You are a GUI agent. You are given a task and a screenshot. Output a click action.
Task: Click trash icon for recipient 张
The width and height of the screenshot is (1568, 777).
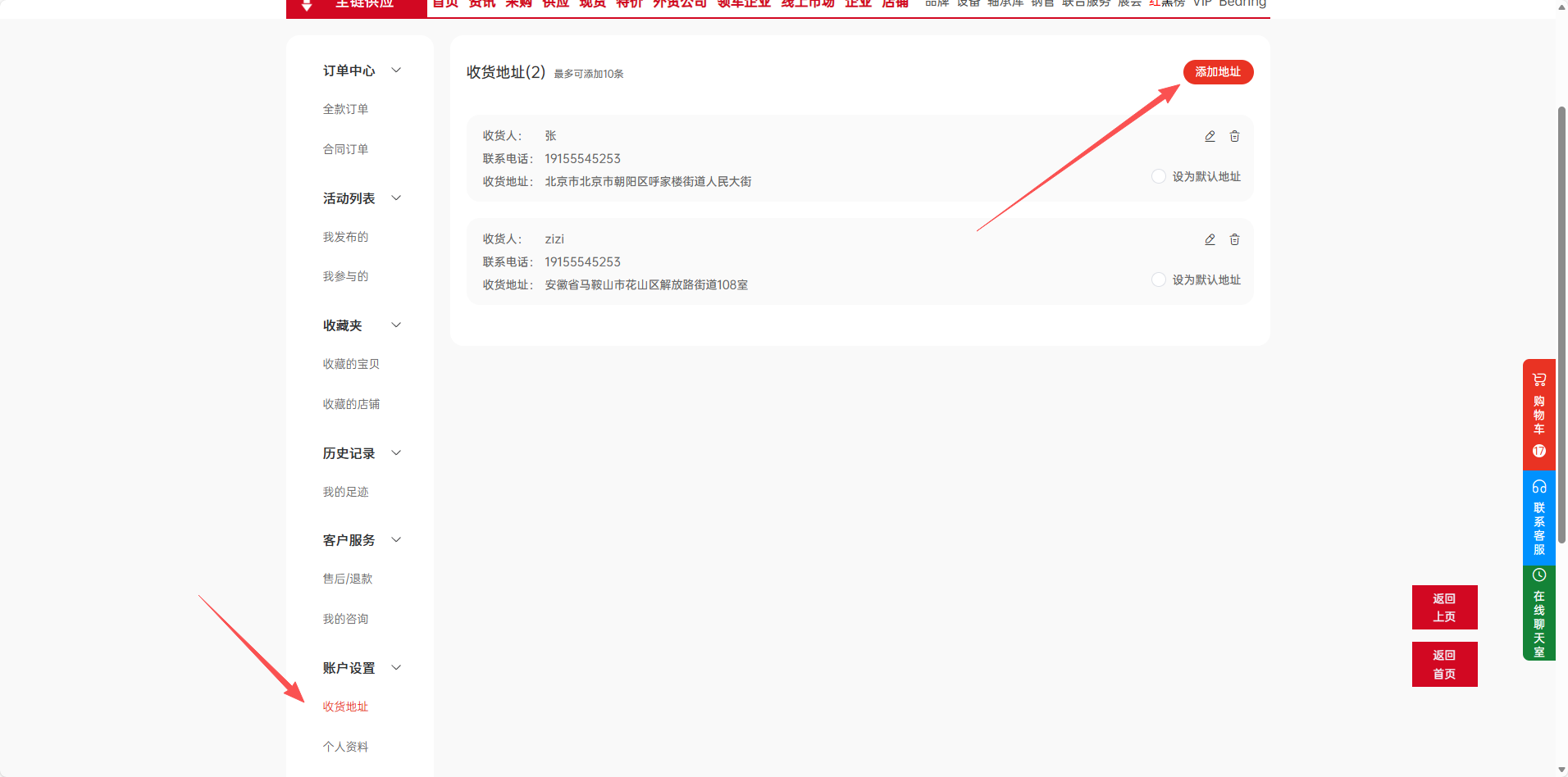coord(1234,136)
